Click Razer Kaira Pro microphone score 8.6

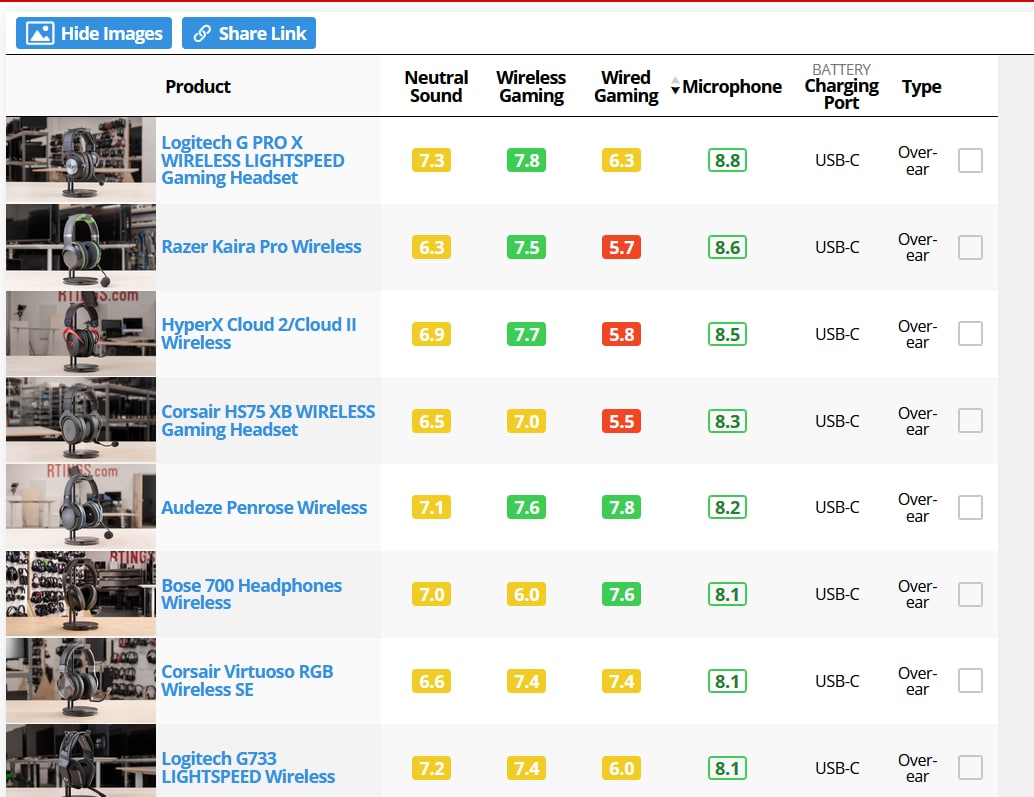[727, 247]
